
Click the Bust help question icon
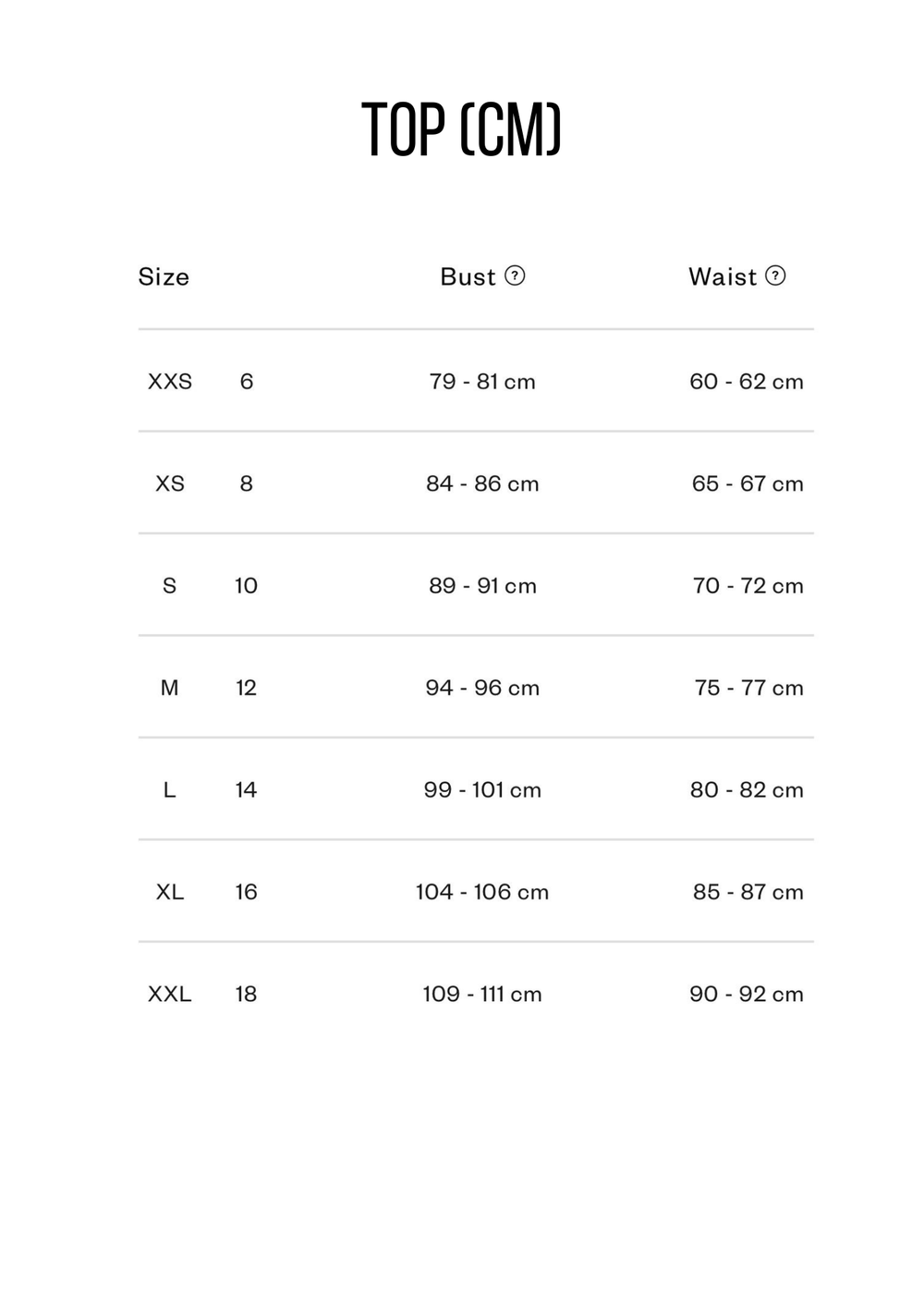click(516, 275)
